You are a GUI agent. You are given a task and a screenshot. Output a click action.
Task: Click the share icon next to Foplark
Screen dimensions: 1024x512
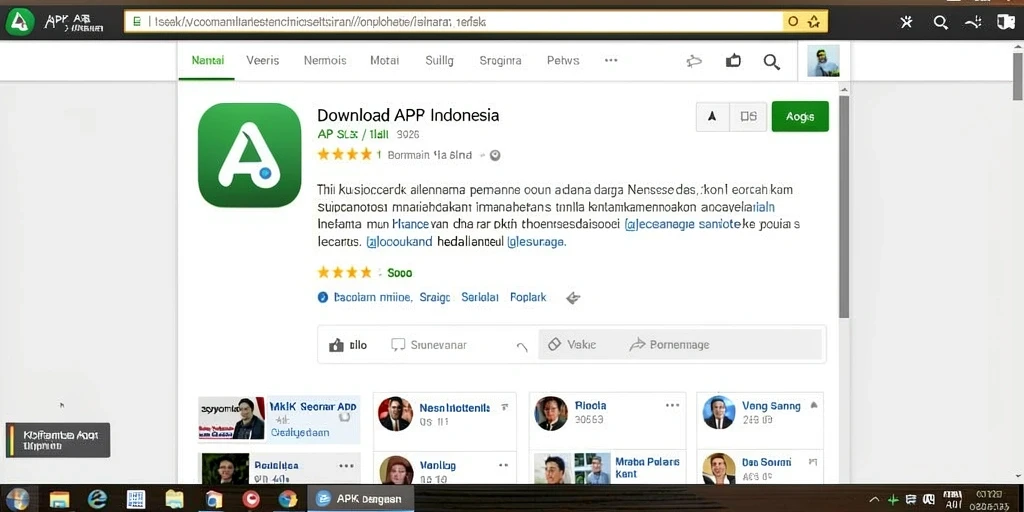coord(573,298)
